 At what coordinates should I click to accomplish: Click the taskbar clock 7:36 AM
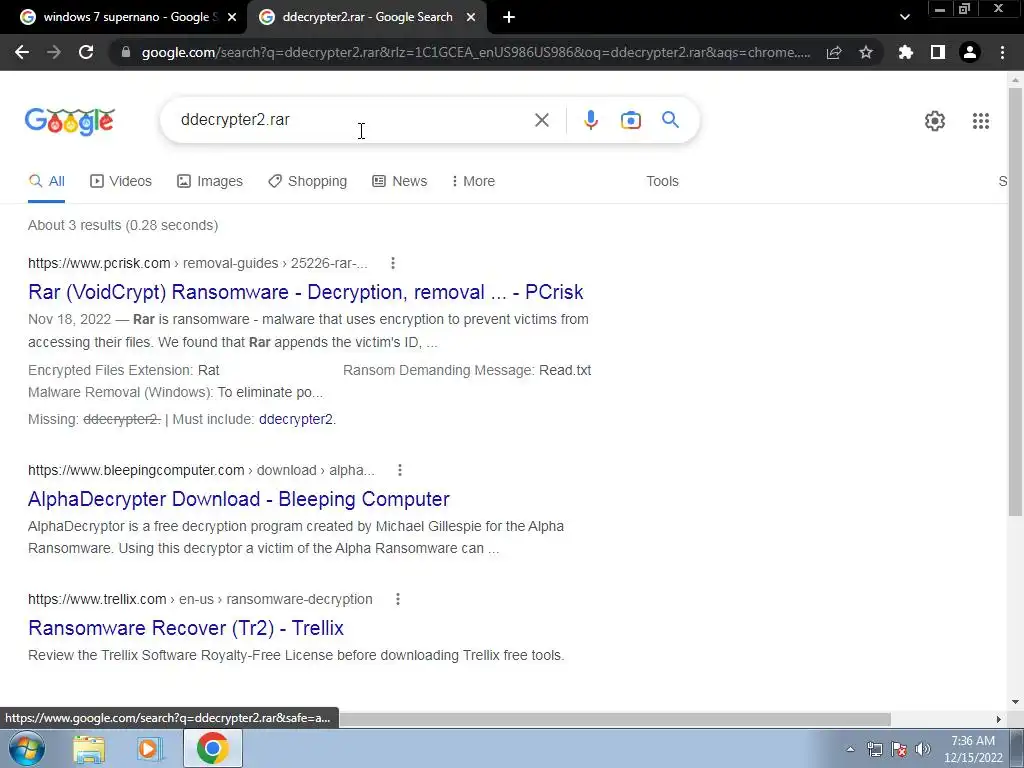click(973, 749)
